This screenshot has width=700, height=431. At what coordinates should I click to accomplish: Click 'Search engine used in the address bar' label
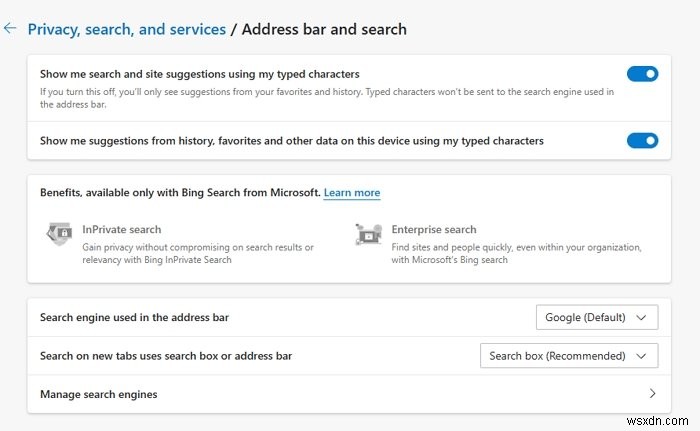(x=134, y=318)
